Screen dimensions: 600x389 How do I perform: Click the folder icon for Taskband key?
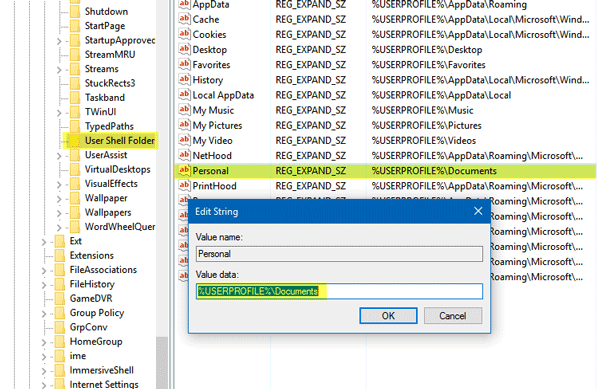tap(75, 97)
